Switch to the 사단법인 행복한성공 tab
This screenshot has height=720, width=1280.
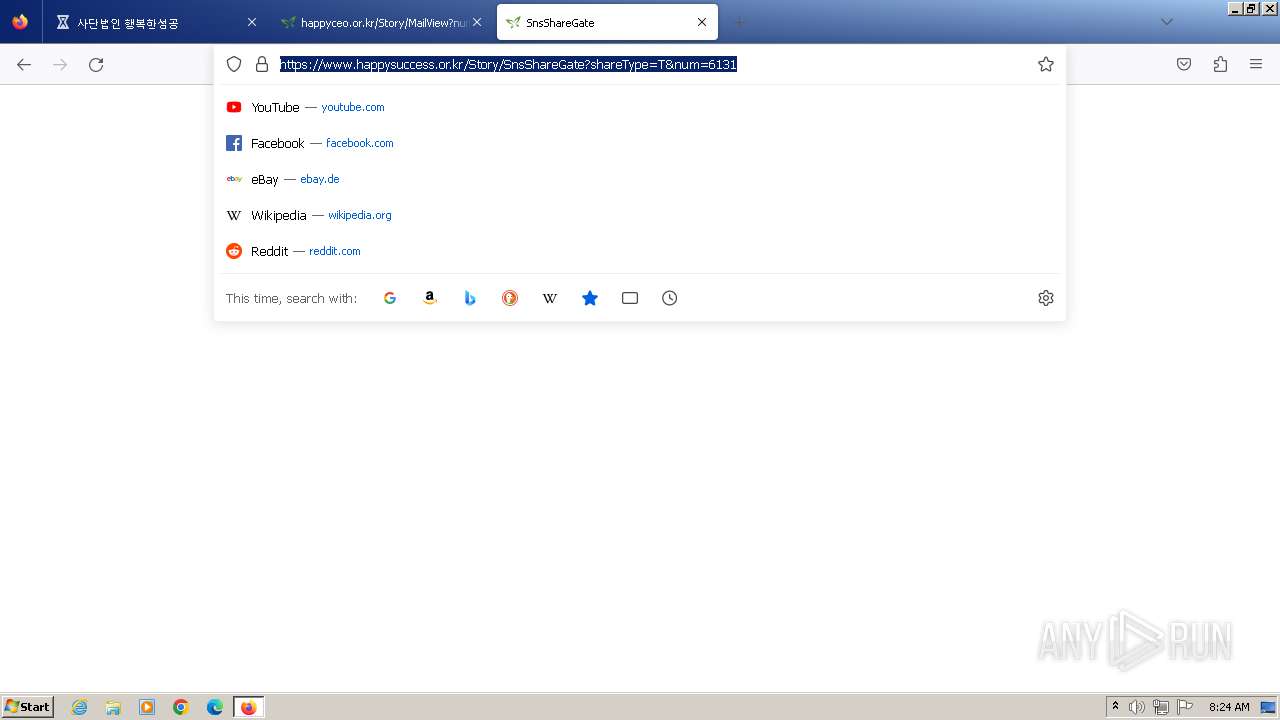click(157, 22)
